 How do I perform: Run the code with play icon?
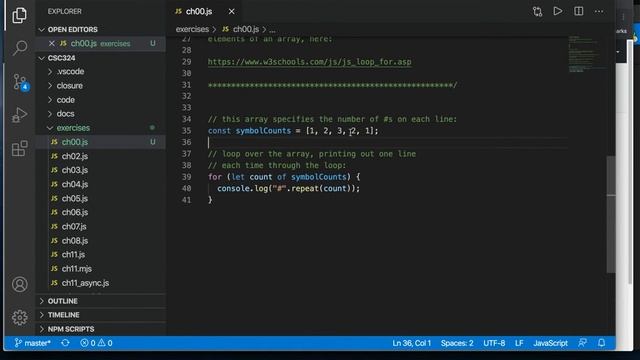pyautogui.click(x=558, y=11)
